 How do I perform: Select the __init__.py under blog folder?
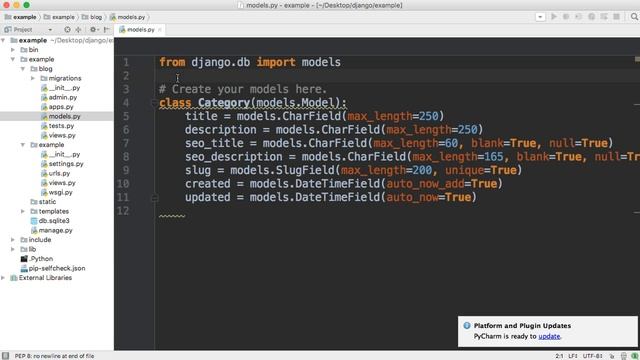(60, 88)
